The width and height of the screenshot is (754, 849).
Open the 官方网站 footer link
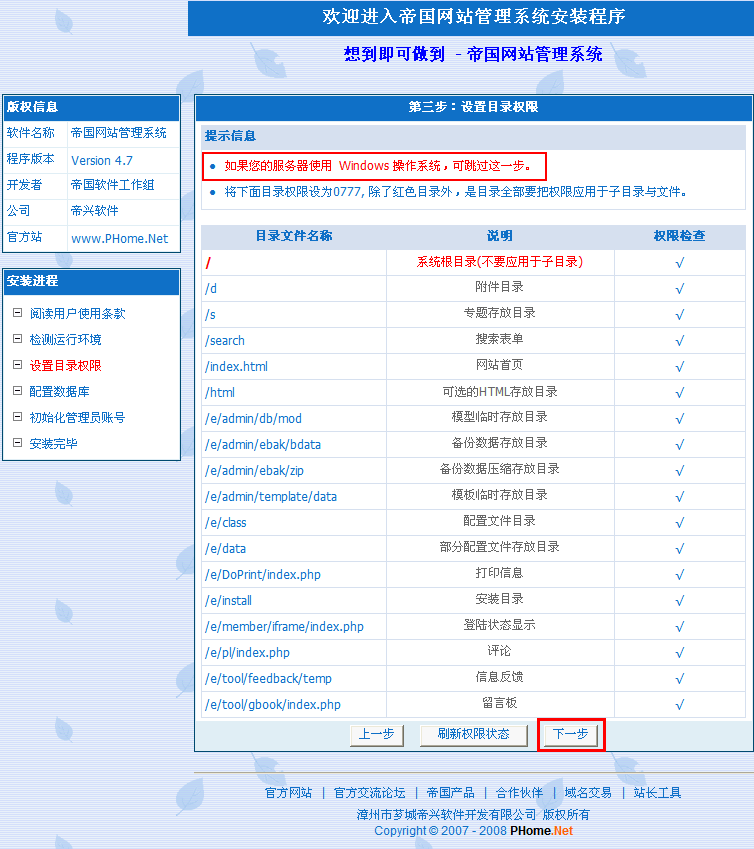pos(288,793)
